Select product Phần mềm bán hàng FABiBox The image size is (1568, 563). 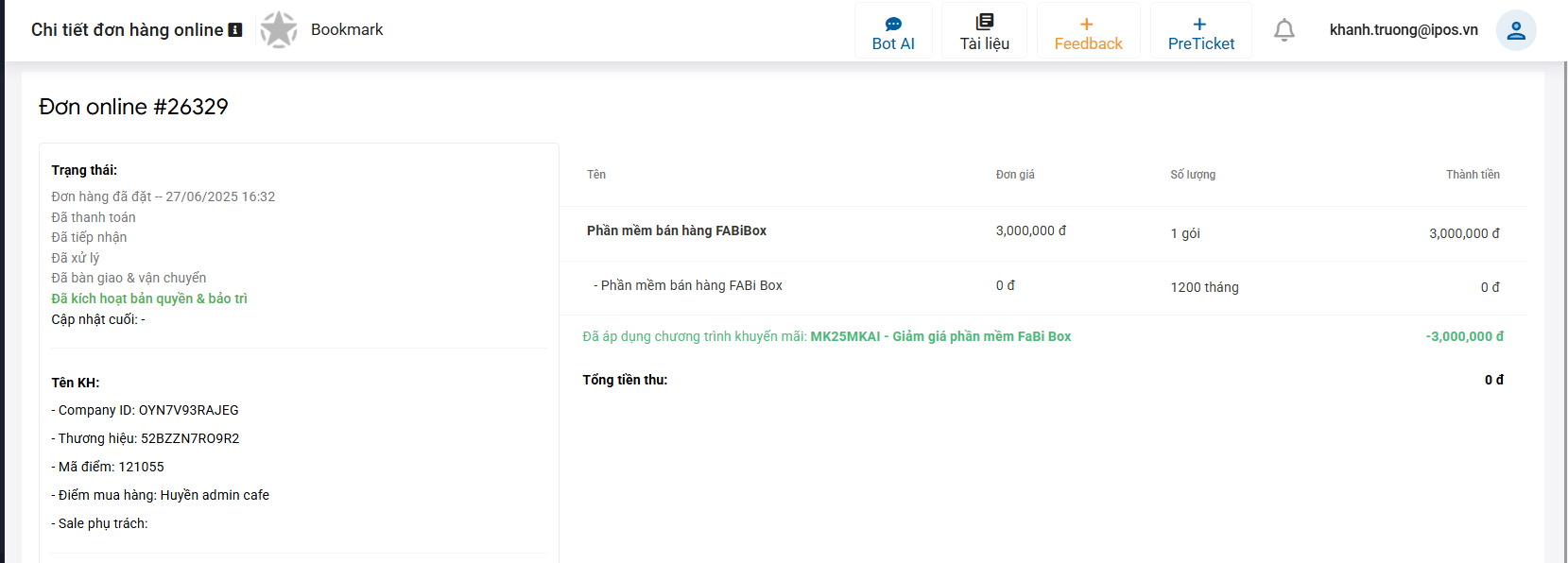677,230
